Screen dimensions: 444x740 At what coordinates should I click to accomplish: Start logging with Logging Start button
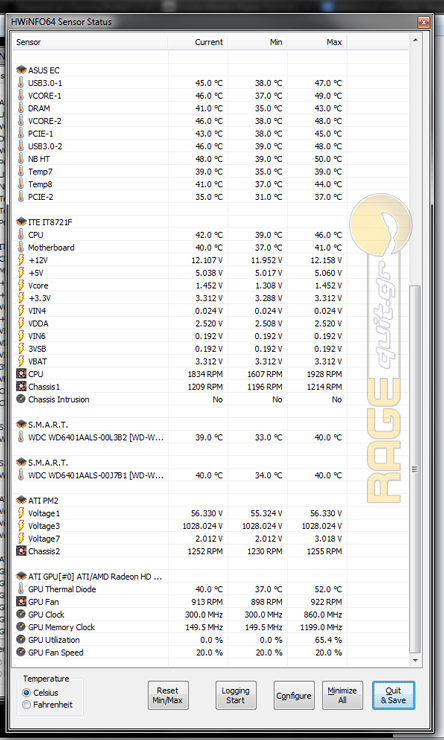pyautogui.click(x=235, y=695)
